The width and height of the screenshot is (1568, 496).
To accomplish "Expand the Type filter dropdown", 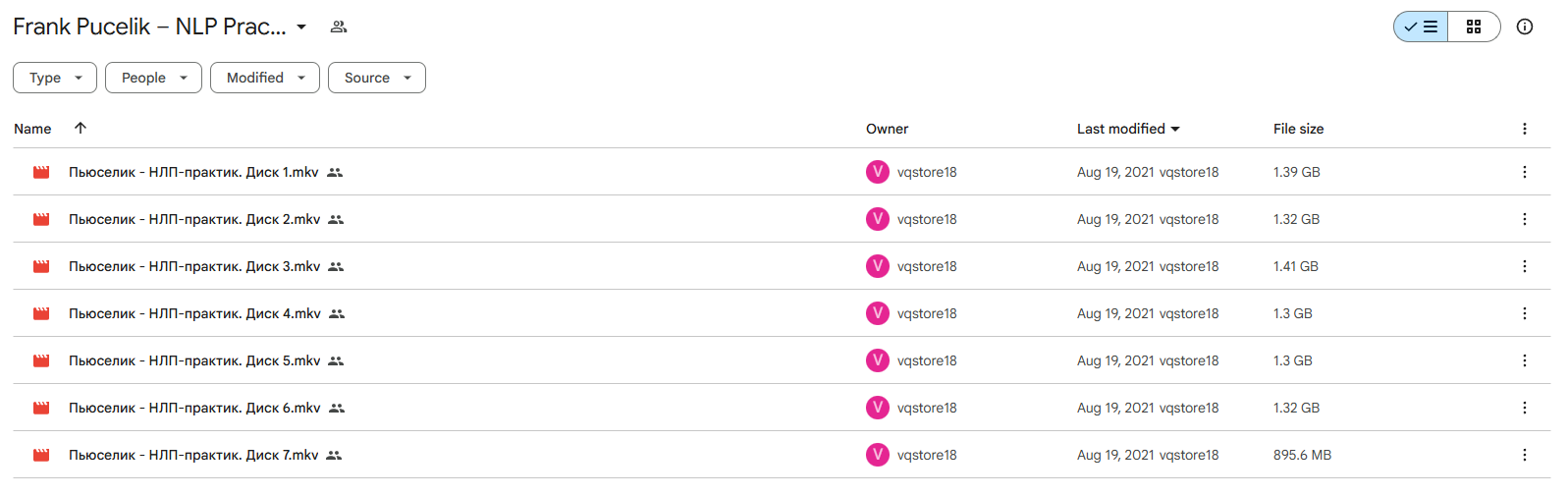I will tap(55, 78).
